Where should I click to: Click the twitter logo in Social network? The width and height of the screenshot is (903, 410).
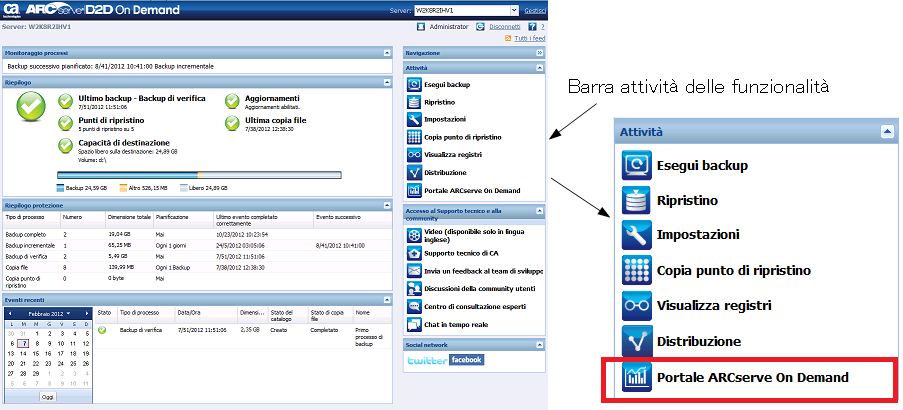pos(427,360)
